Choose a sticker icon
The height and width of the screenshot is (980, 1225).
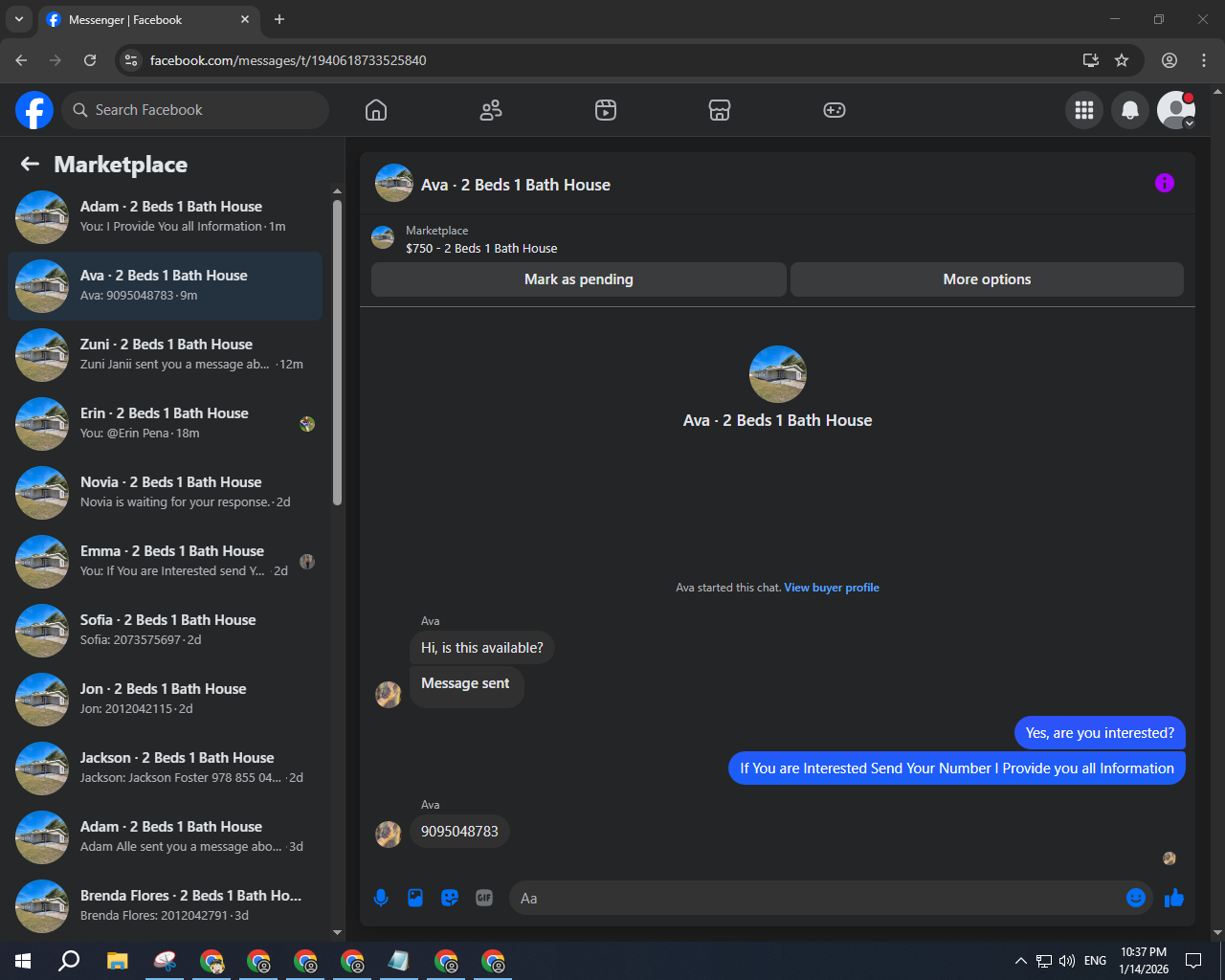[450, 898]
